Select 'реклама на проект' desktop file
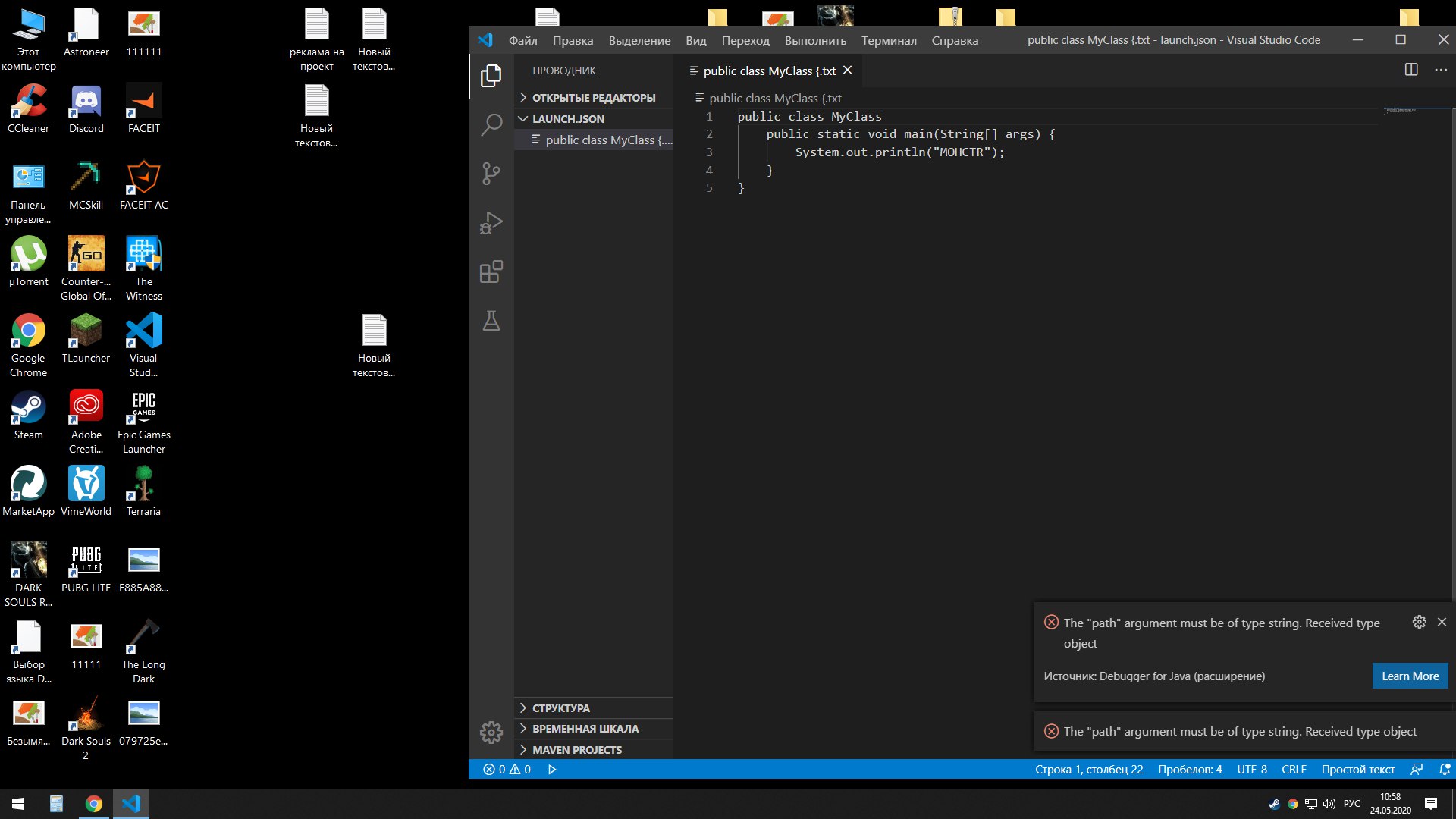This screenshot has height=819, width=1456. [317, 40]
